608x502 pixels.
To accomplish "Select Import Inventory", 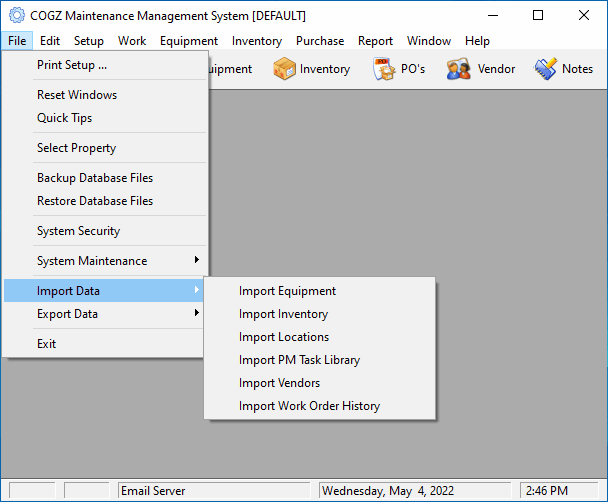I will pos(320,314).
